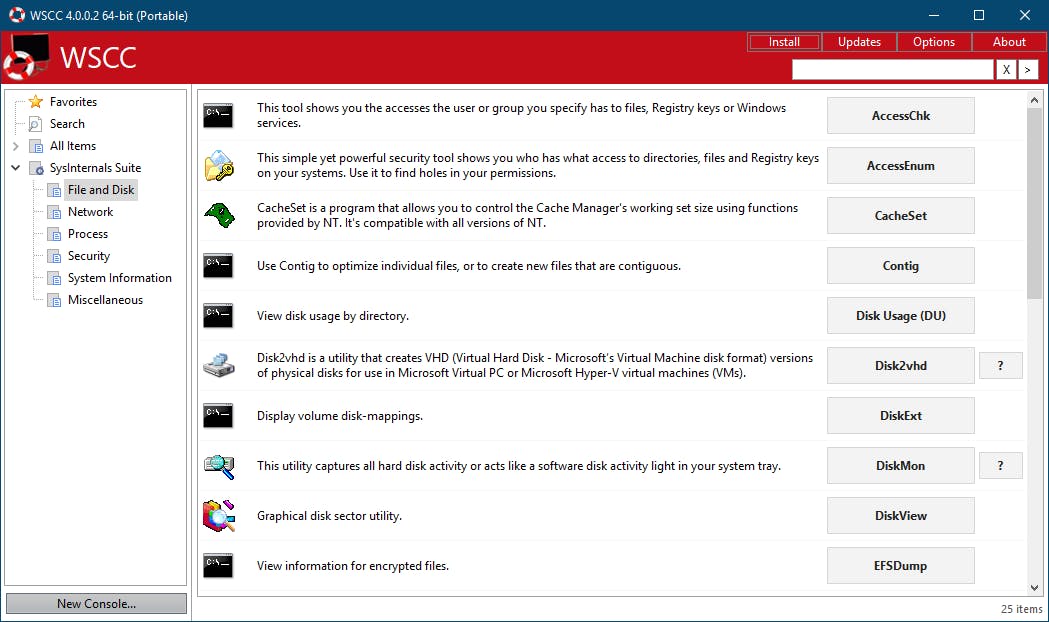Select the Process category
The width and height of the screenshot is (1049, 622).
[88, 234]
